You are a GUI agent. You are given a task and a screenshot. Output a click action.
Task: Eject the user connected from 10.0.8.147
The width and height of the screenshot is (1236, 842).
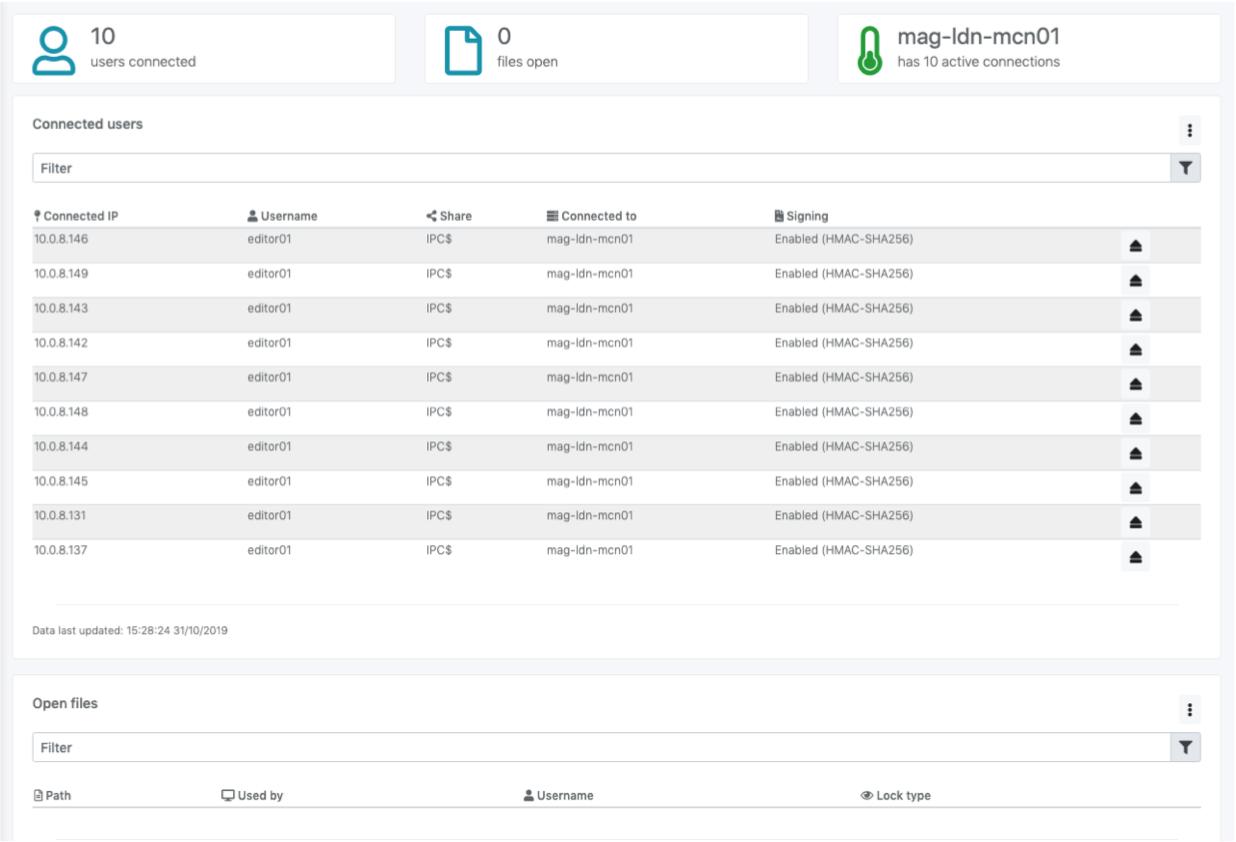[1135, 384]
